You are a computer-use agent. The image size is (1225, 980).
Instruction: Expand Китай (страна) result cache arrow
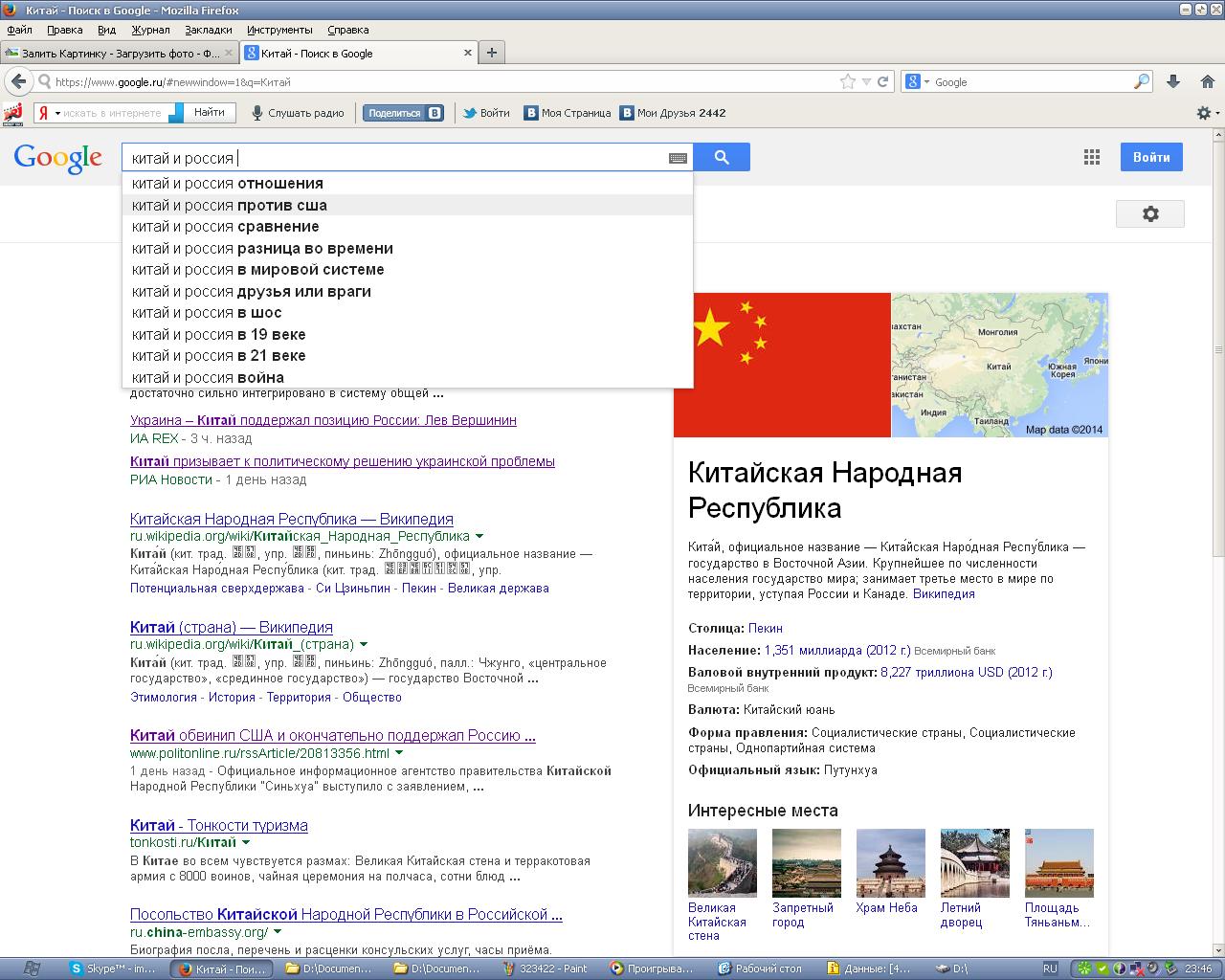click(364, 645)
